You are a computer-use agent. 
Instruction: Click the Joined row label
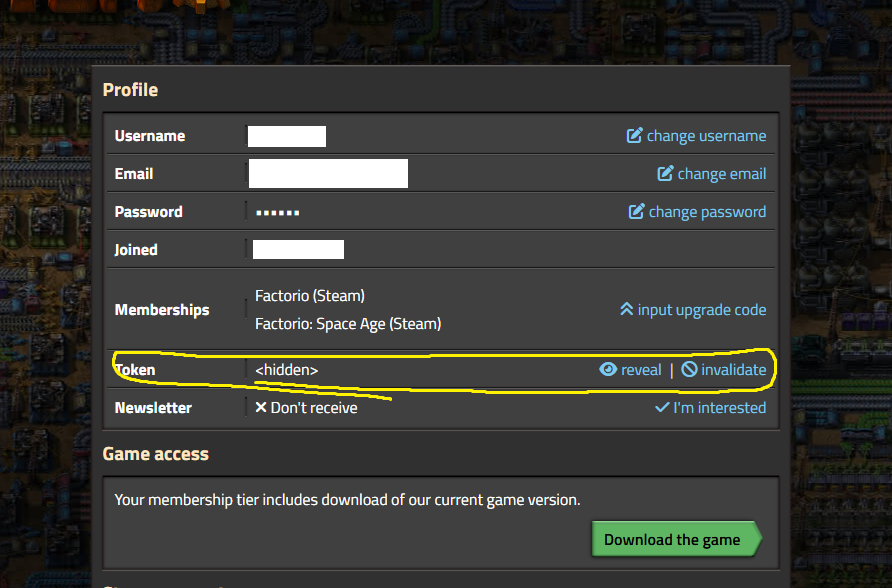(x=136, y=250)
